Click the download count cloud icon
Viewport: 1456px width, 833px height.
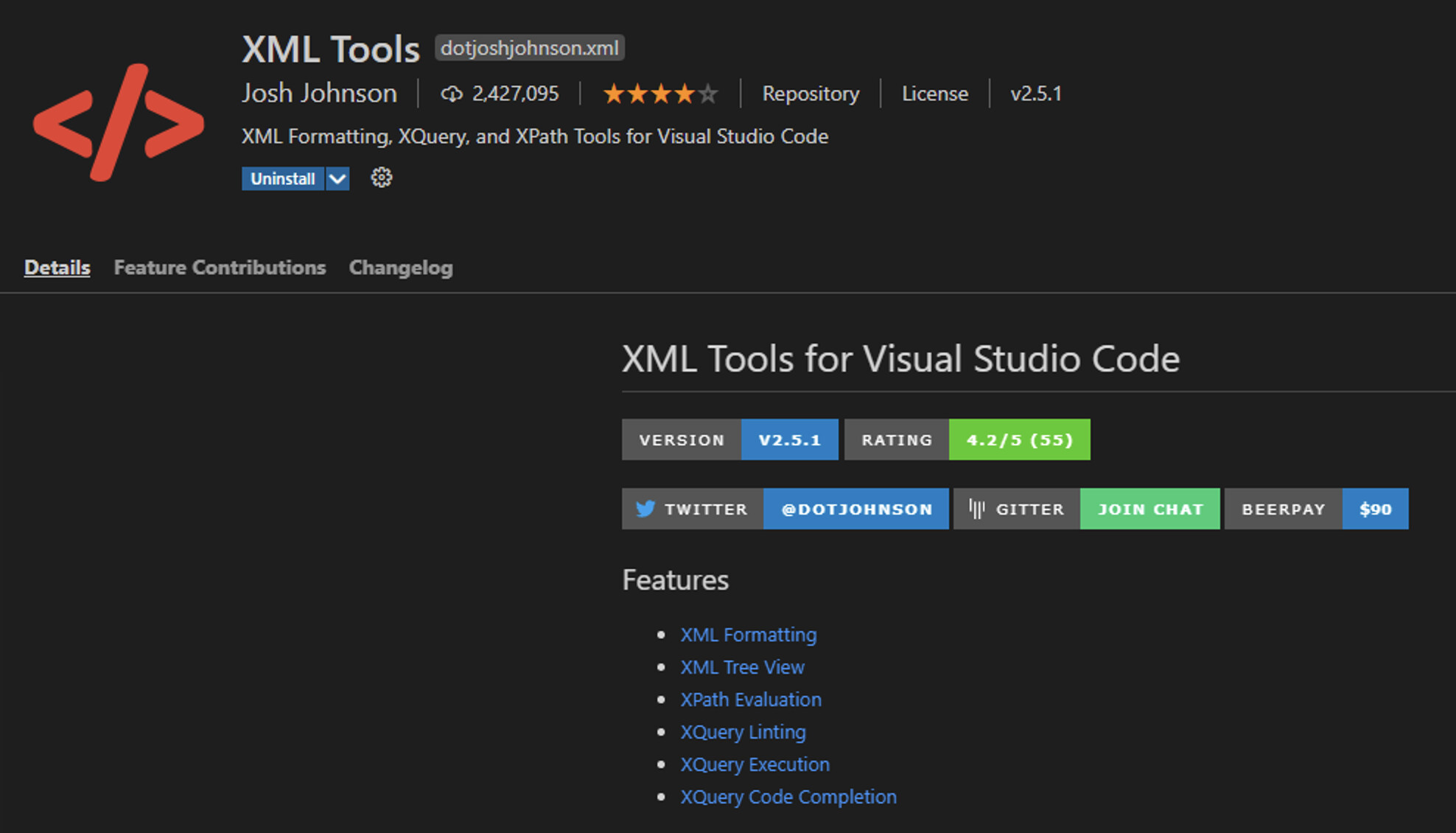[x=452, y=94]
